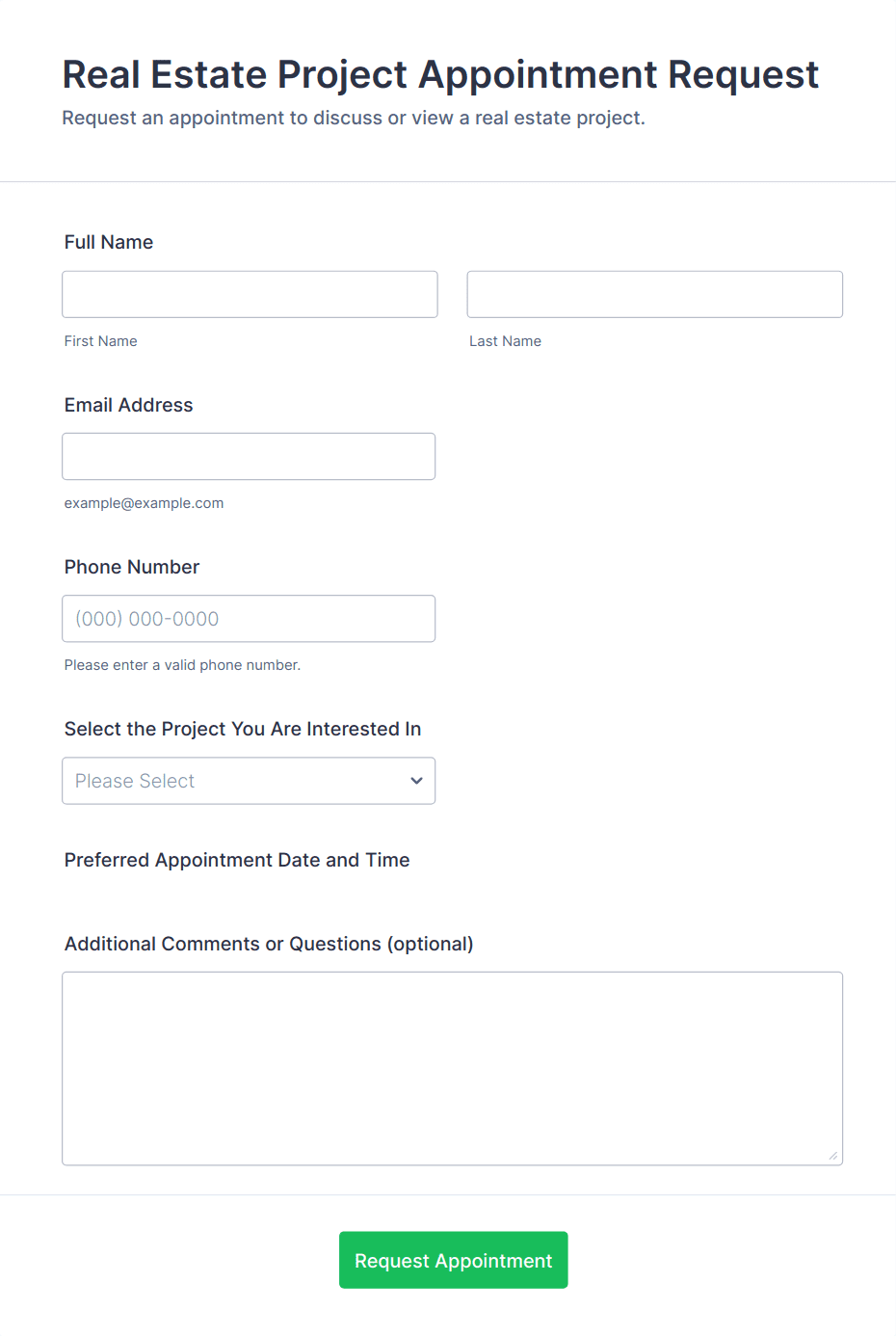Click the Real Estate Project Appointment Request heading
896x1336 pixels.
(x=440, y=74)
